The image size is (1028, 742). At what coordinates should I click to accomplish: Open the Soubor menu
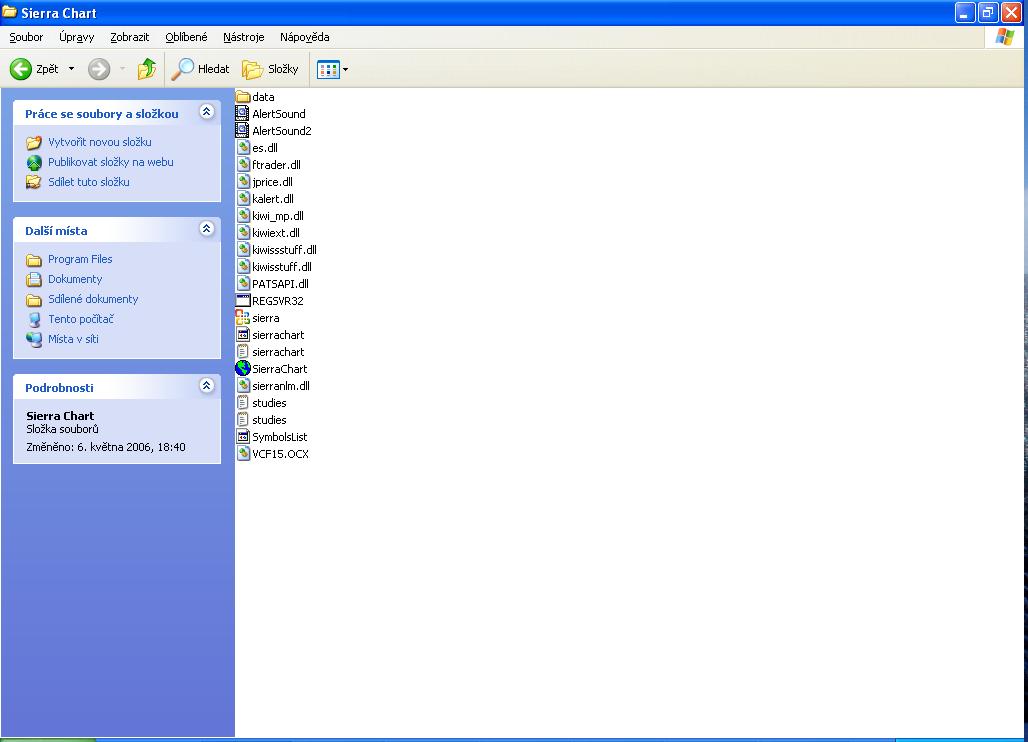click(x=26, y=37)
